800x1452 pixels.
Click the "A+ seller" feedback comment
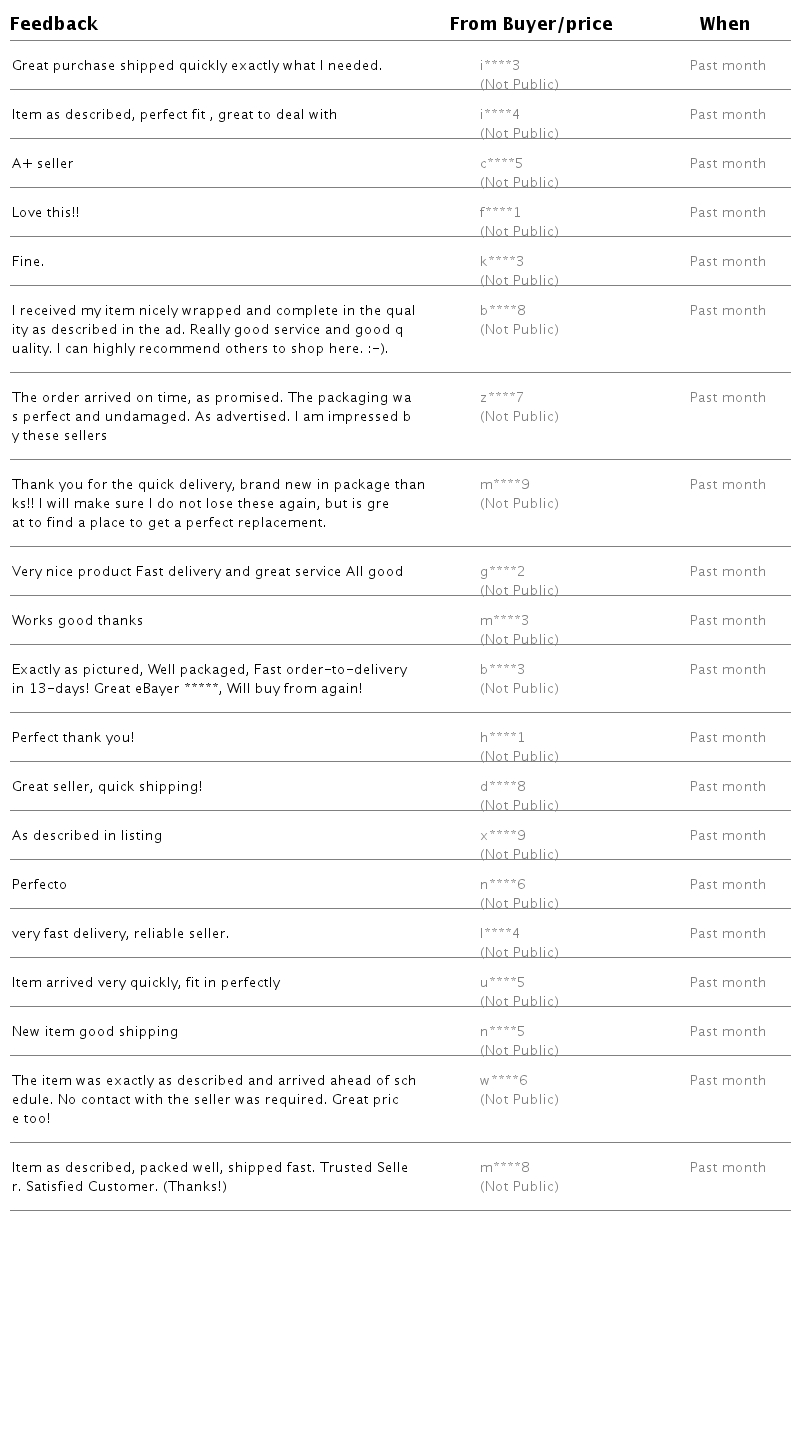pyautogui.click(x=43, y=164)
